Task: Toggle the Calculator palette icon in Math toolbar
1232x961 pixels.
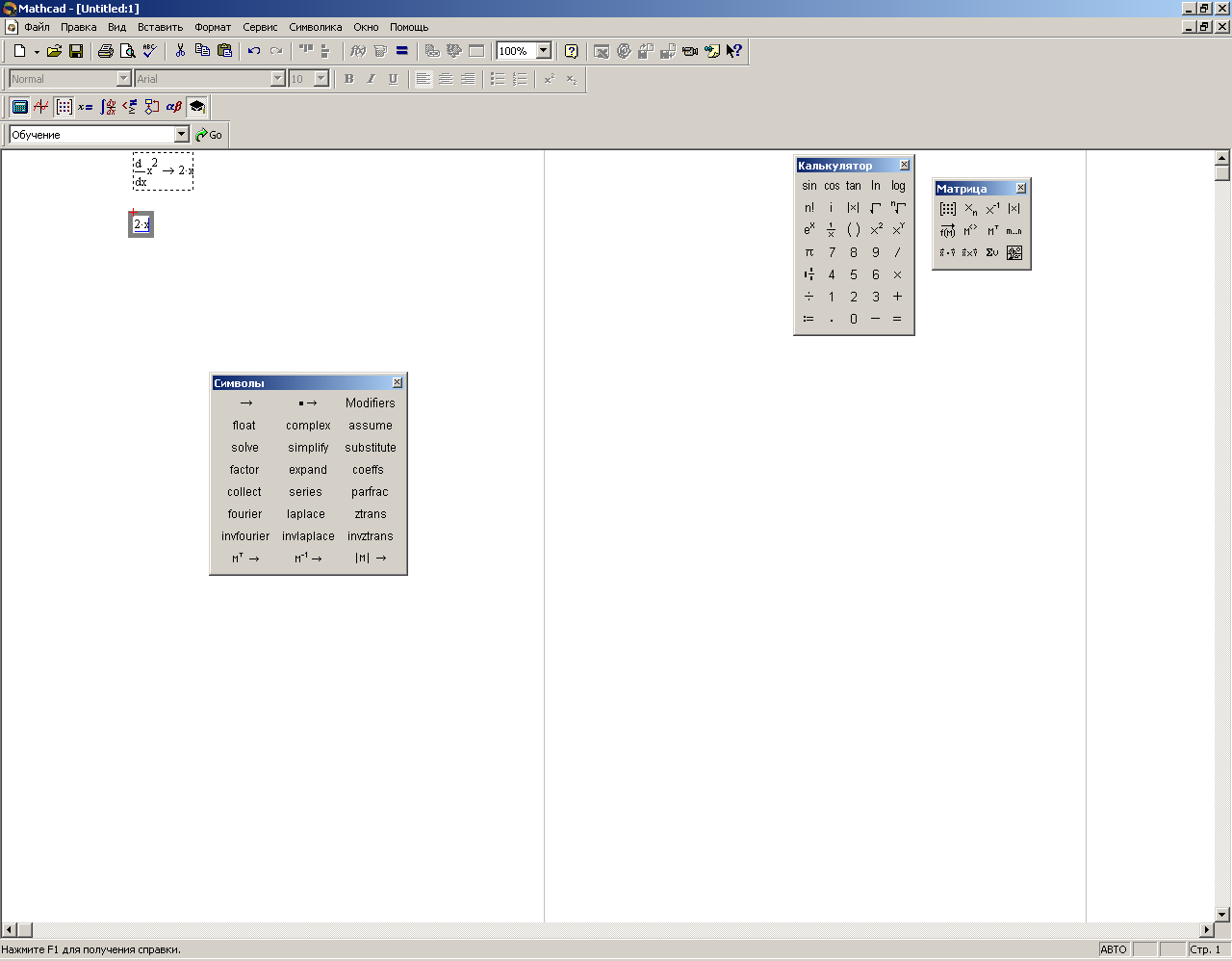Action: tap(19, 107)
